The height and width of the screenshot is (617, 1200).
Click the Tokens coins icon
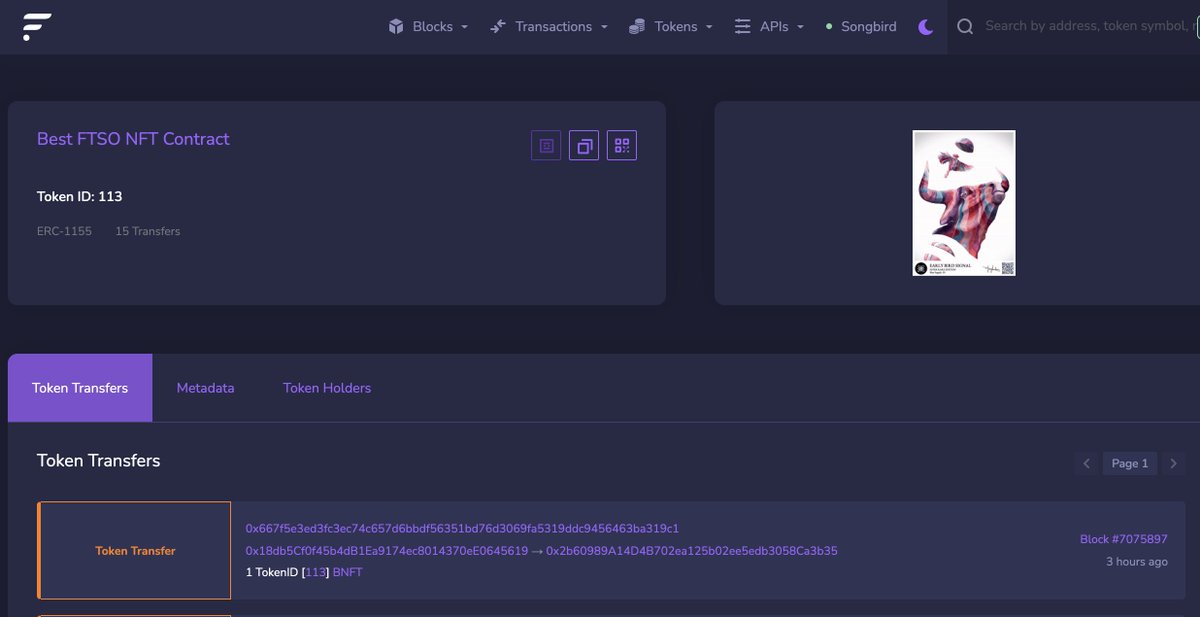point(637,27)
